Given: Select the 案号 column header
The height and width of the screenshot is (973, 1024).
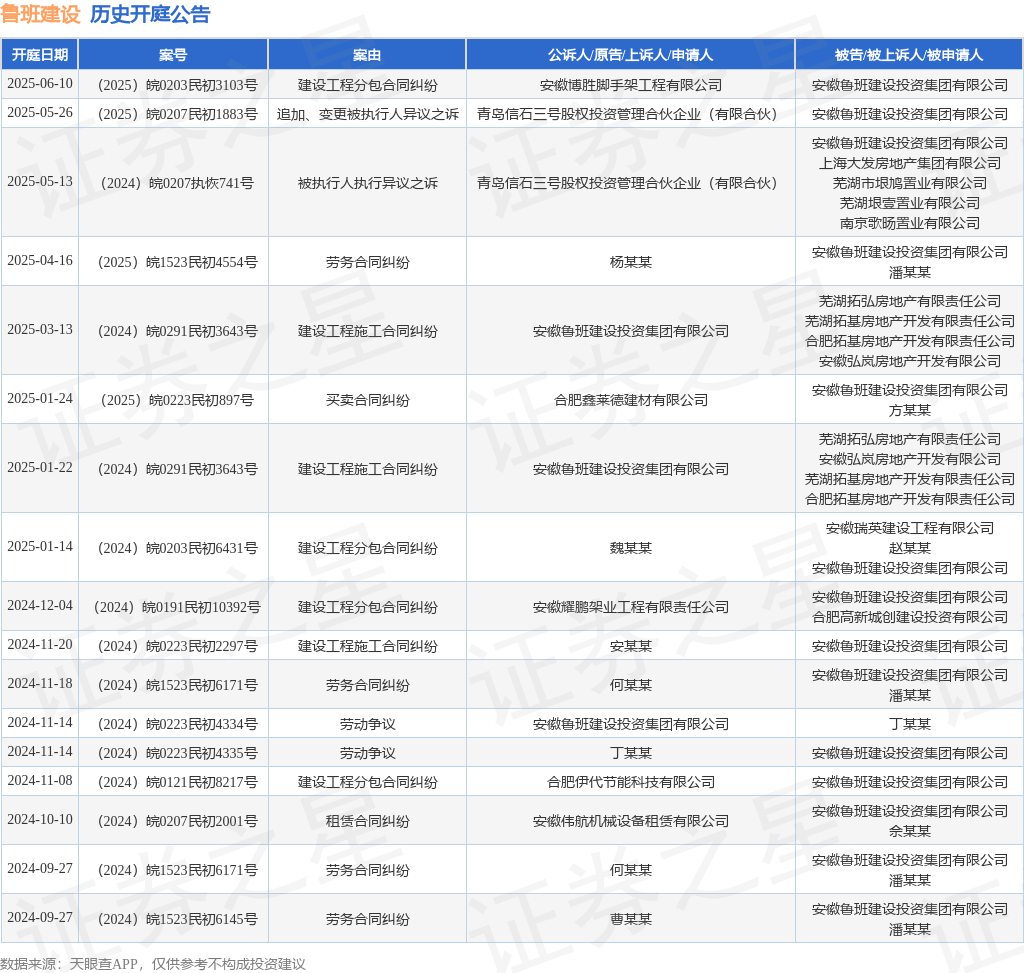Looking at the screenshot, I should [173, 55].
